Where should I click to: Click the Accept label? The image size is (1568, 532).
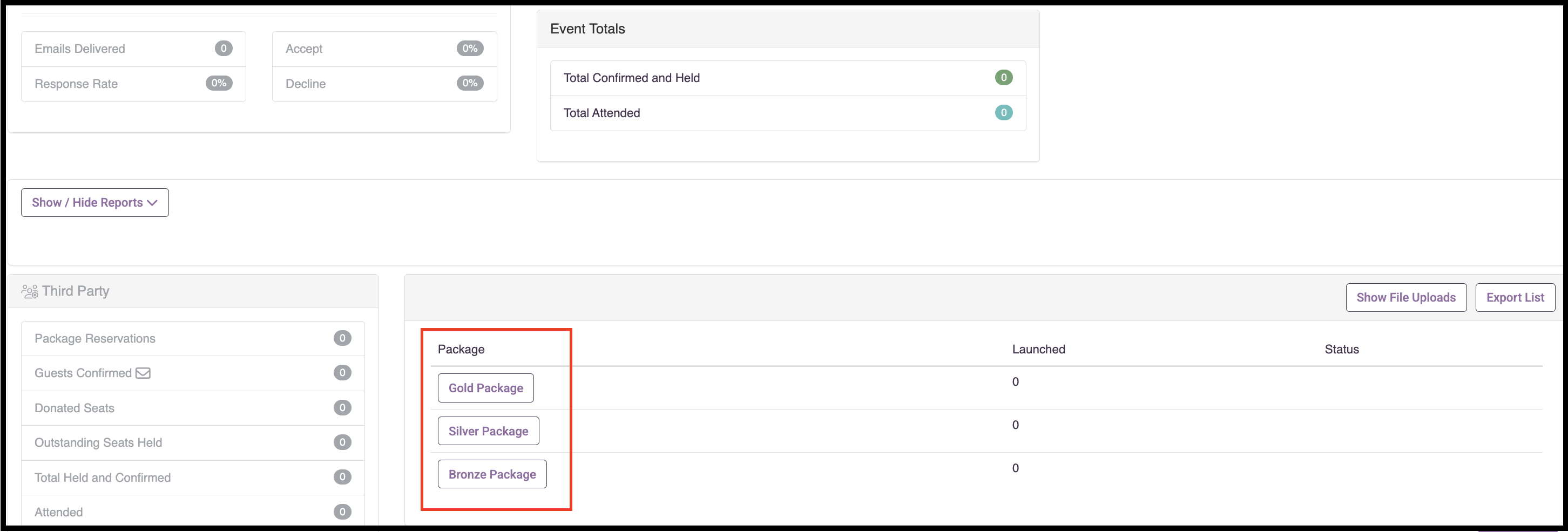304,49
